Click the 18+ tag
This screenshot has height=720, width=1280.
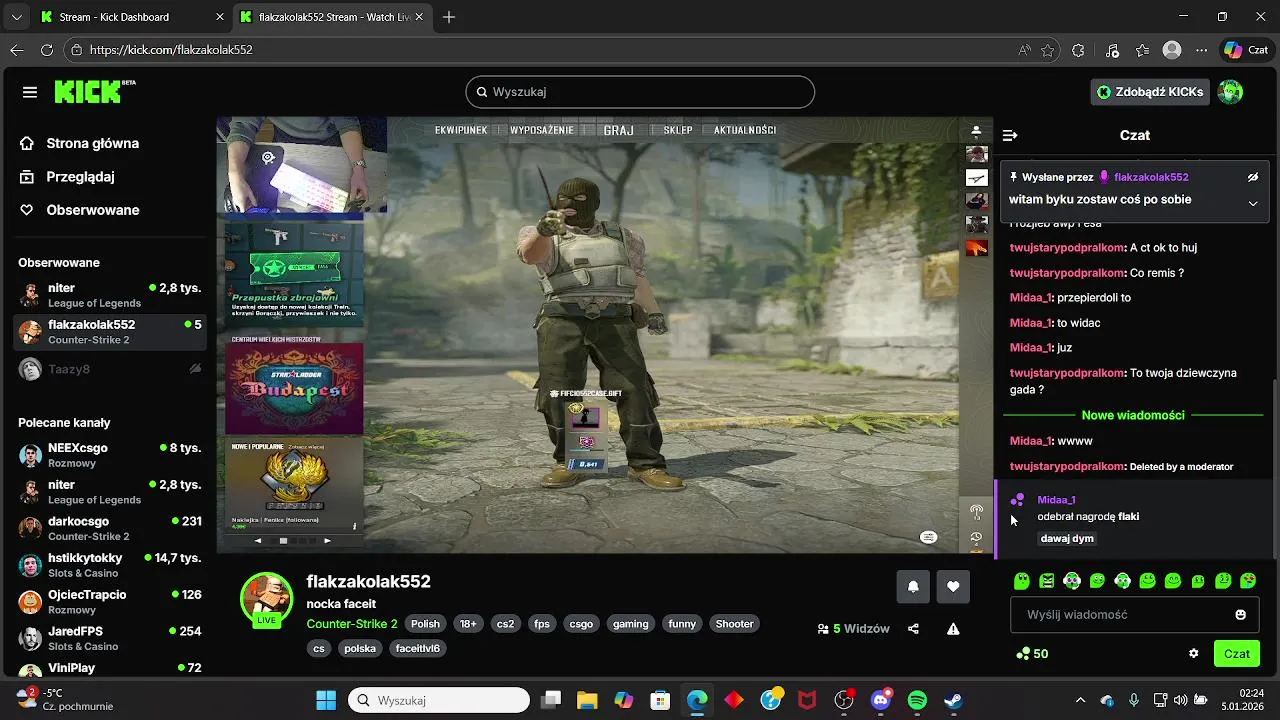(x=468, y=624)
